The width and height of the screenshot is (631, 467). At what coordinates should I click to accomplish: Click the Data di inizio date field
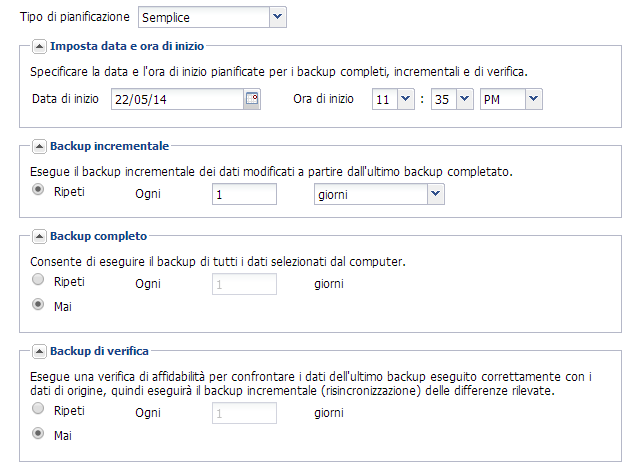[x=176, y=99]
